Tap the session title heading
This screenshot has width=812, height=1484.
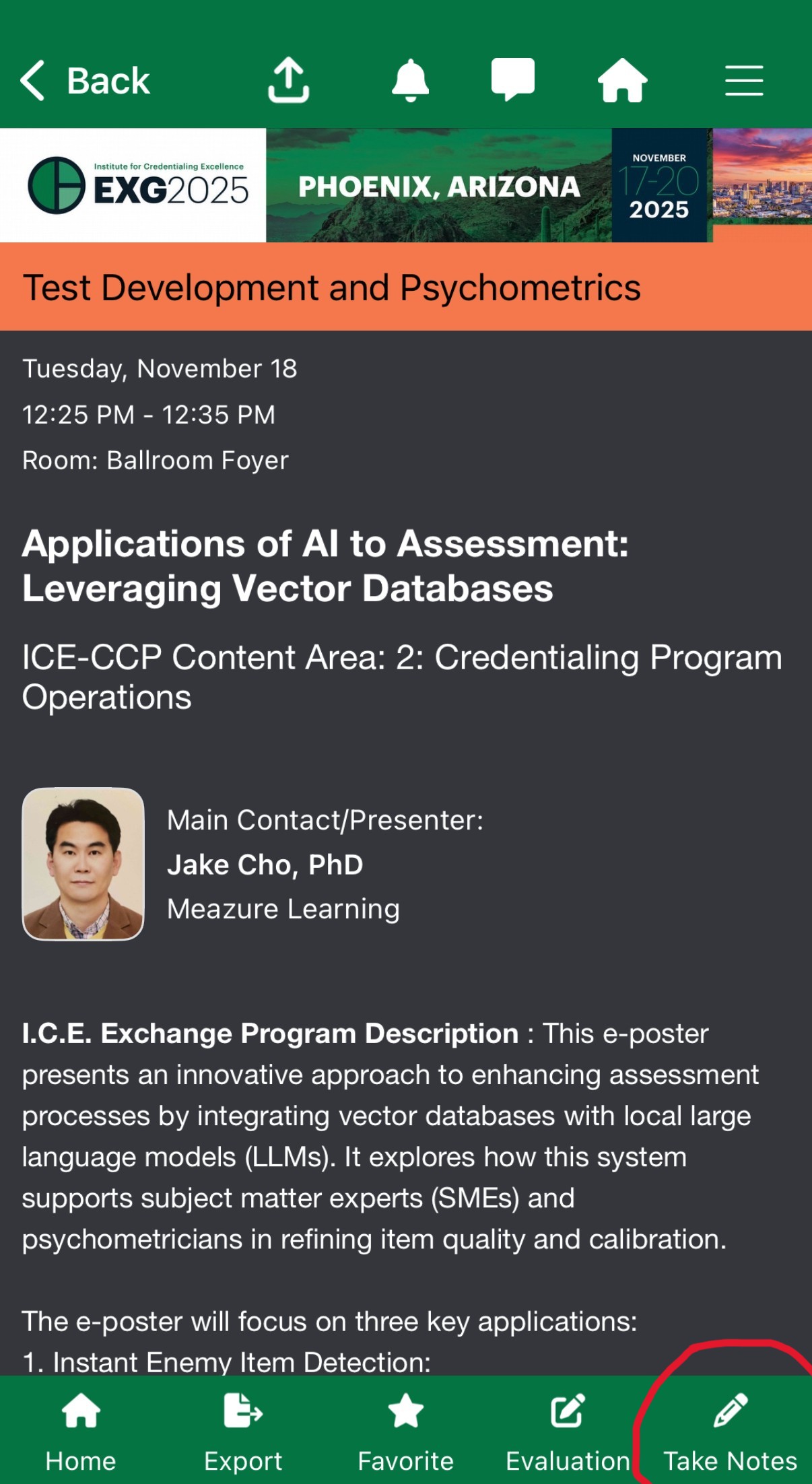click(325, 566)
